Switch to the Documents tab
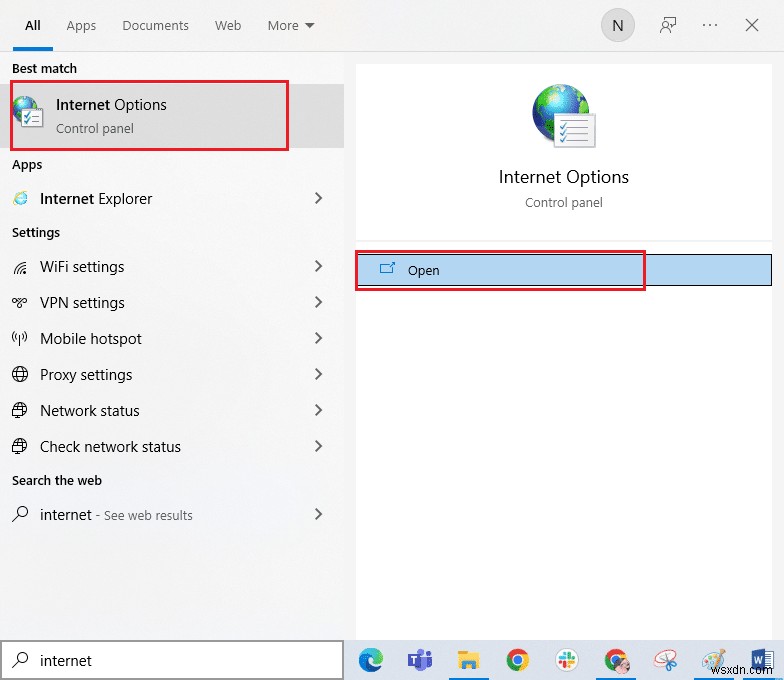784x680 pixels. (x=155, y=26)
